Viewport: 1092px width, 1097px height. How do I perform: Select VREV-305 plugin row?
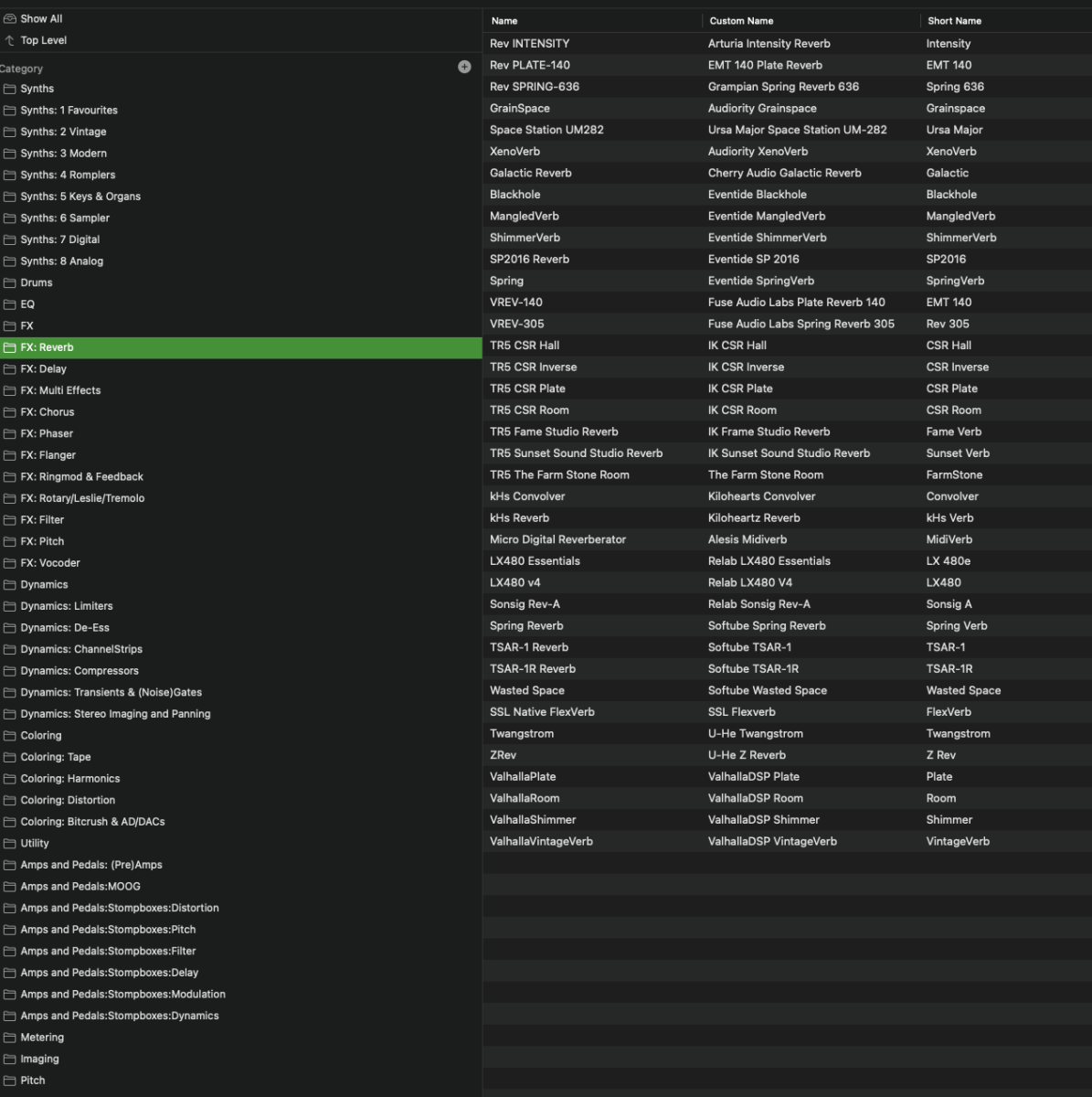(787, 324)
